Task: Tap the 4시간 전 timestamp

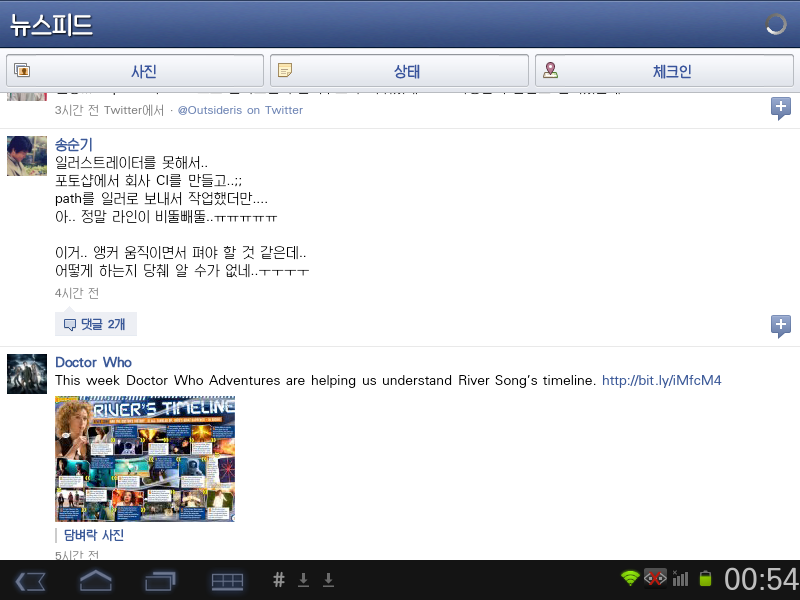Action: coord(77,293)
